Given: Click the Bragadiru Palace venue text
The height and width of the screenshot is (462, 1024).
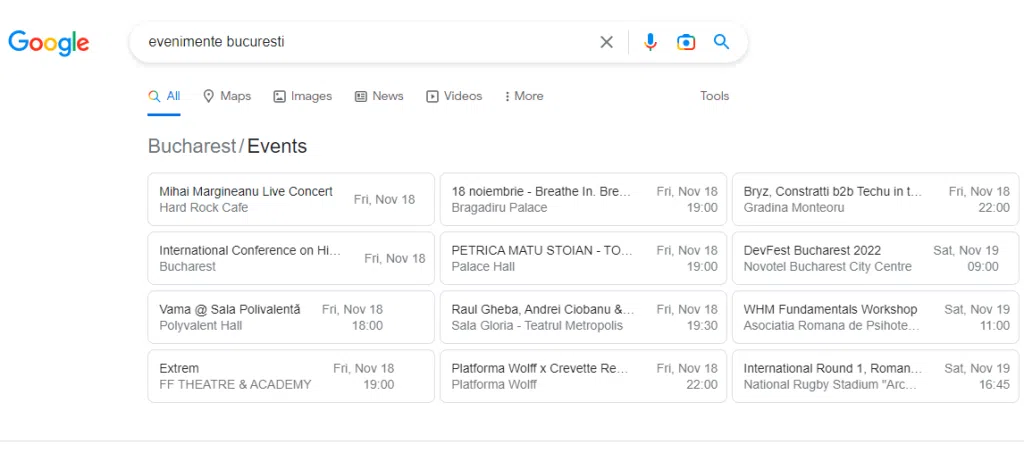Looking at the screenshot, I should (x=500, y=208).
